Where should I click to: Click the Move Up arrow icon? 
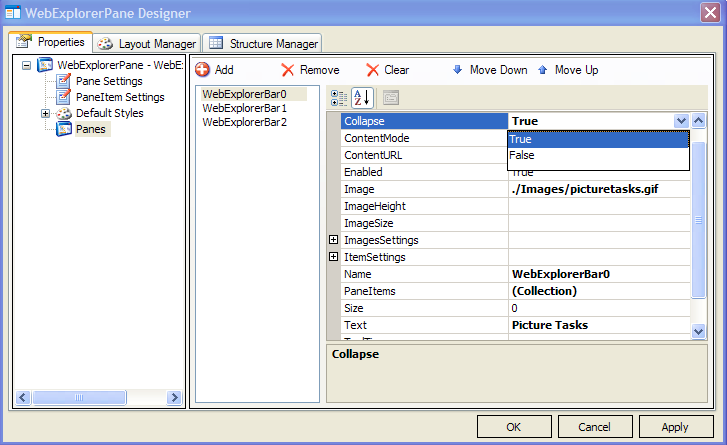543,70
